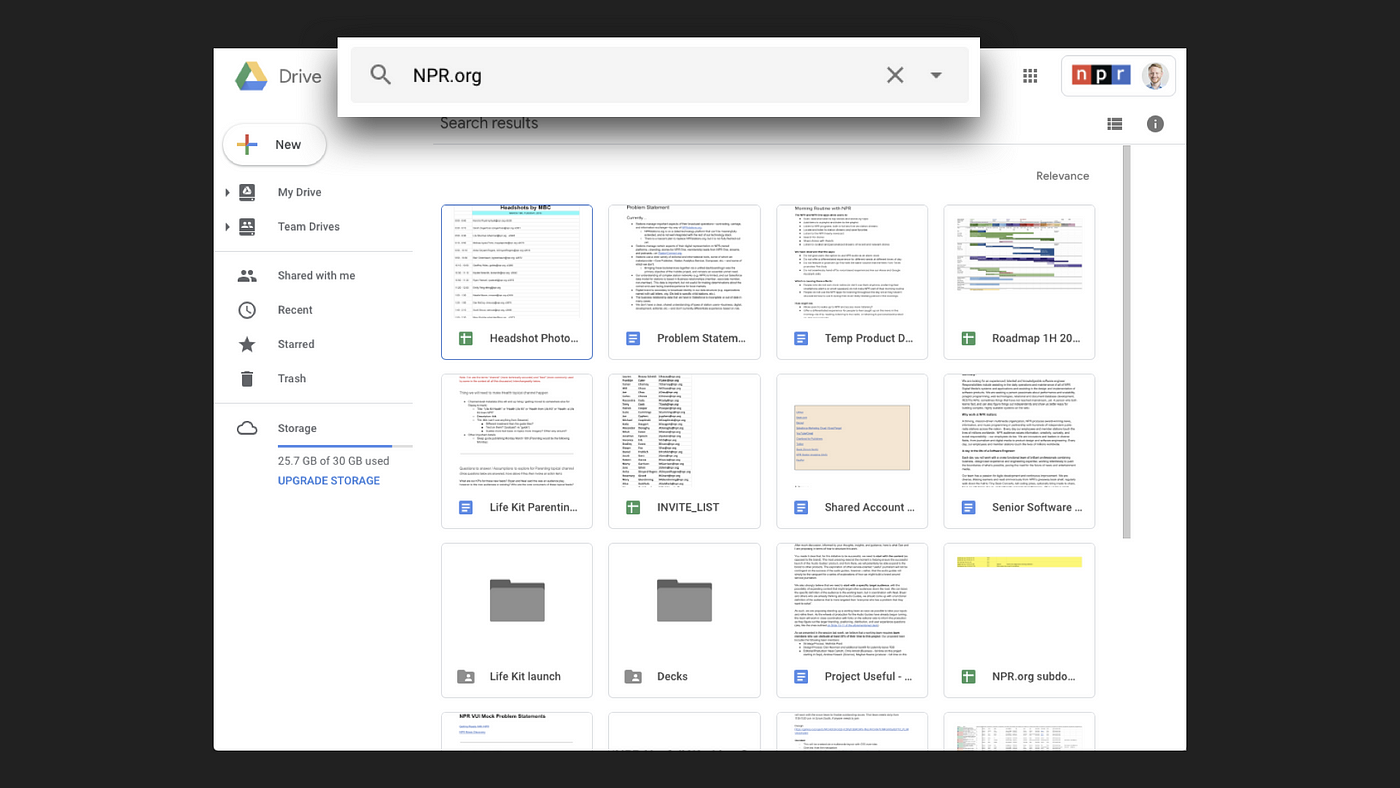Expand the Team Drives tree

tap(227, 226)
